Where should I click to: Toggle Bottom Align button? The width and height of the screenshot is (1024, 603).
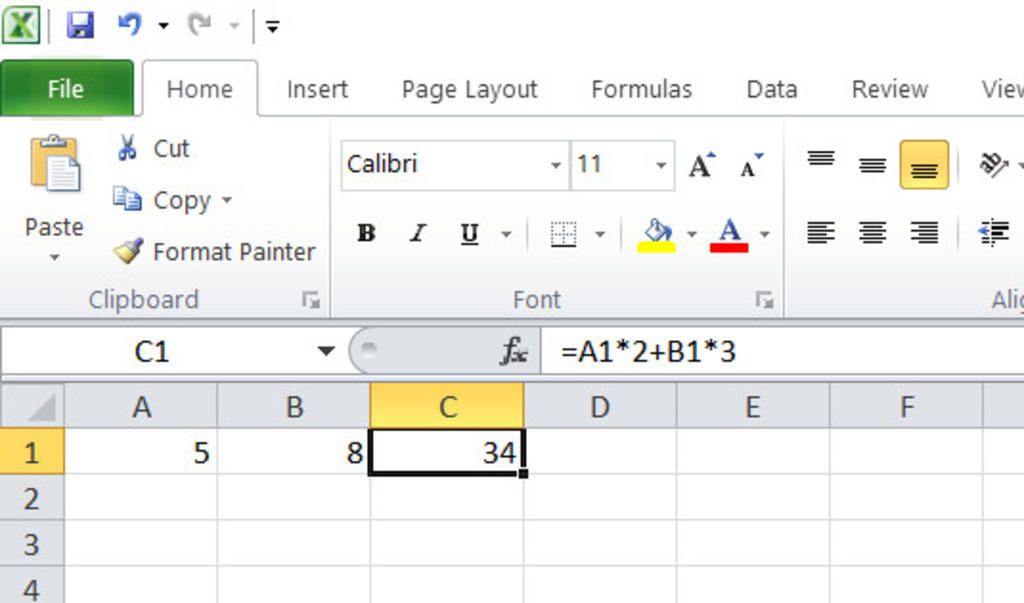[924, 166]
